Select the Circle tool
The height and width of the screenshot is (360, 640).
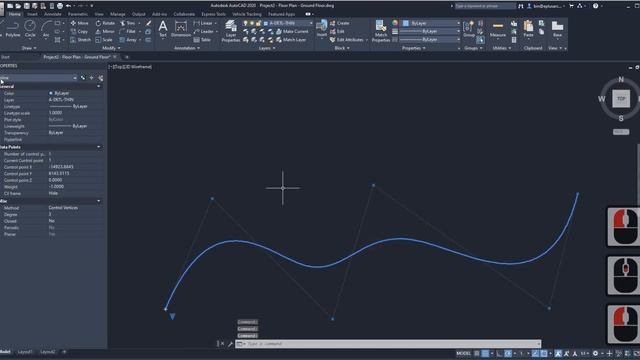pyautogui.click(x=30, y=29)
